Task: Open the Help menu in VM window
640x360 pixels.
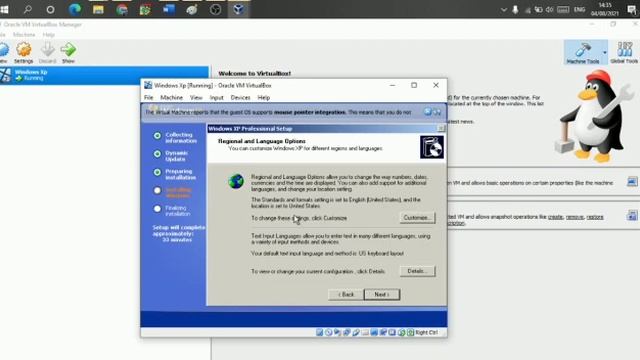Action: click(x=264, y=98)
